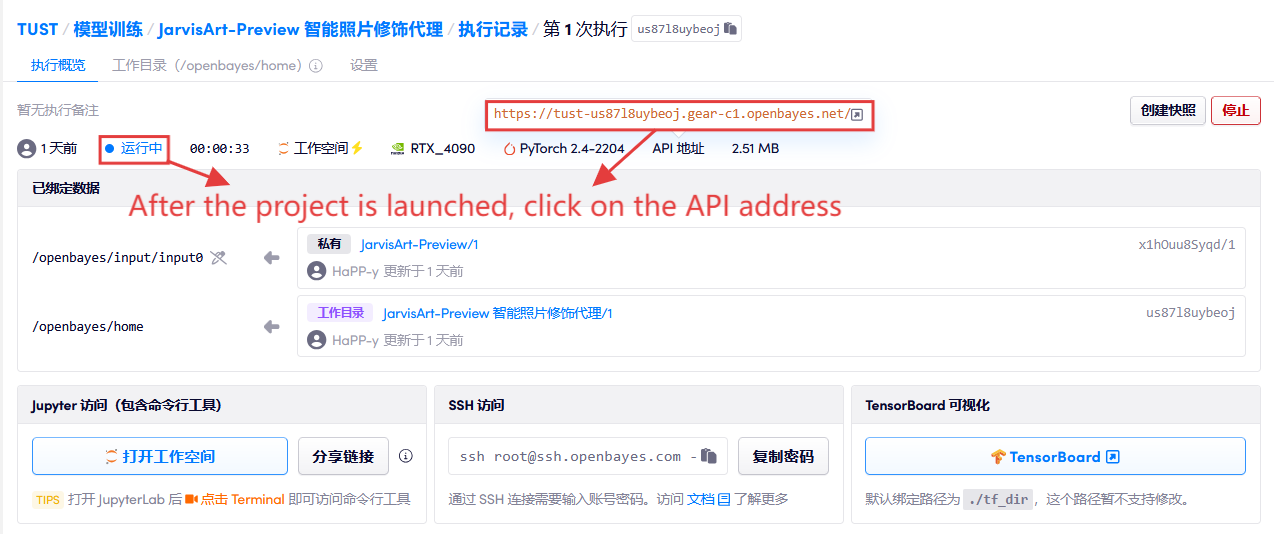
Task: Switch to the 设置 tab
Action: coord(364,66)
